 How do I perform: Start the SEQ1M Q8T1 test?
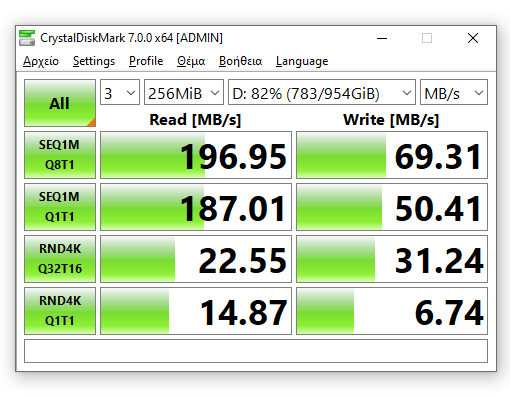pos(60,155)
